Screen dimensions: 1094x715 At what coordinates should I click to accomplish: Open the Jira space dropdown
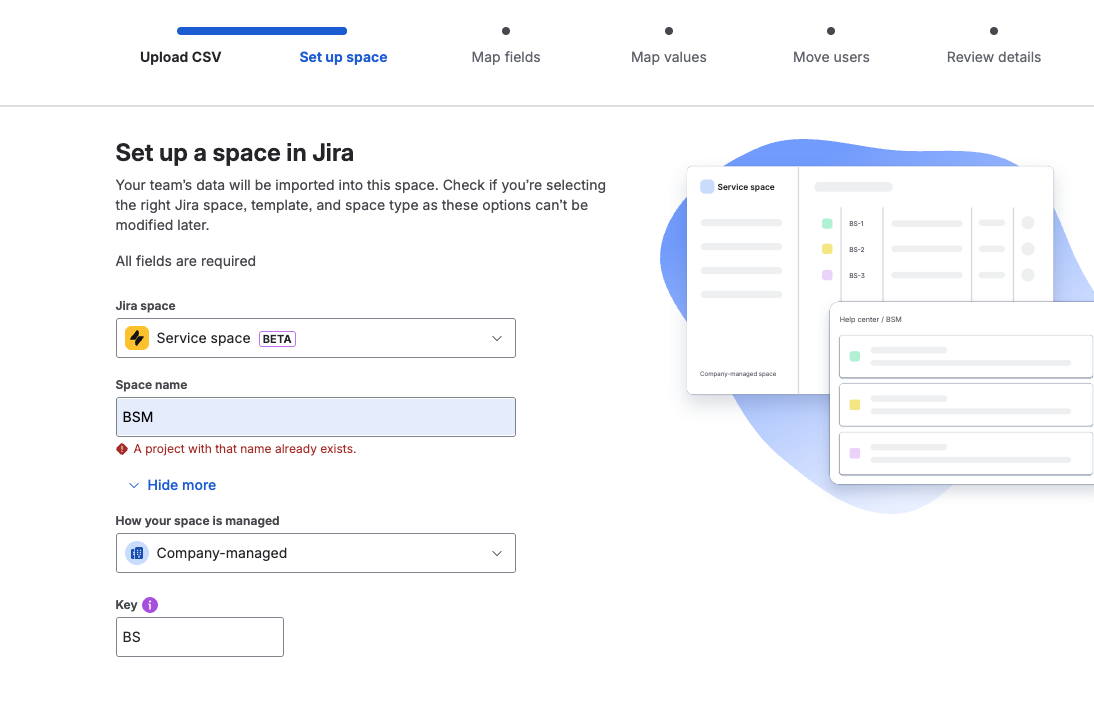point(315,338)
